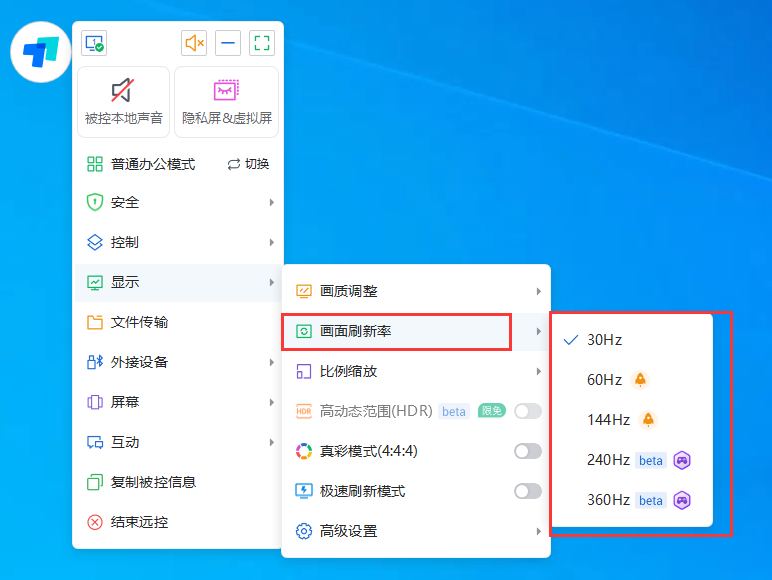
Task: Click the copy icon beside 复制被控信息
Action: pos(95,482)
